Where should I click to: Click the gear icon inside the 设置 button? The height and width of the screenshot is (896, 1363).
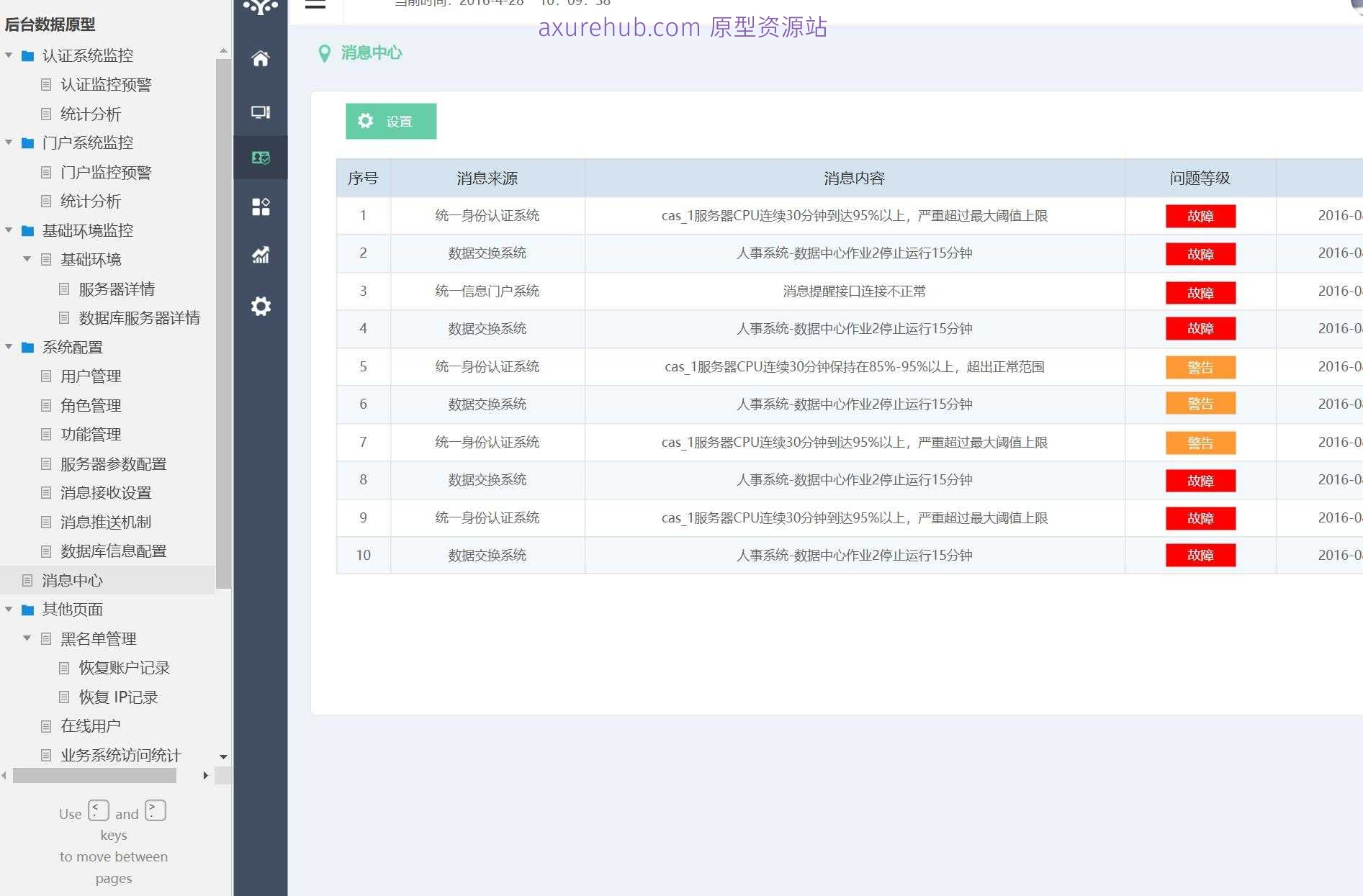coord(365,121)
